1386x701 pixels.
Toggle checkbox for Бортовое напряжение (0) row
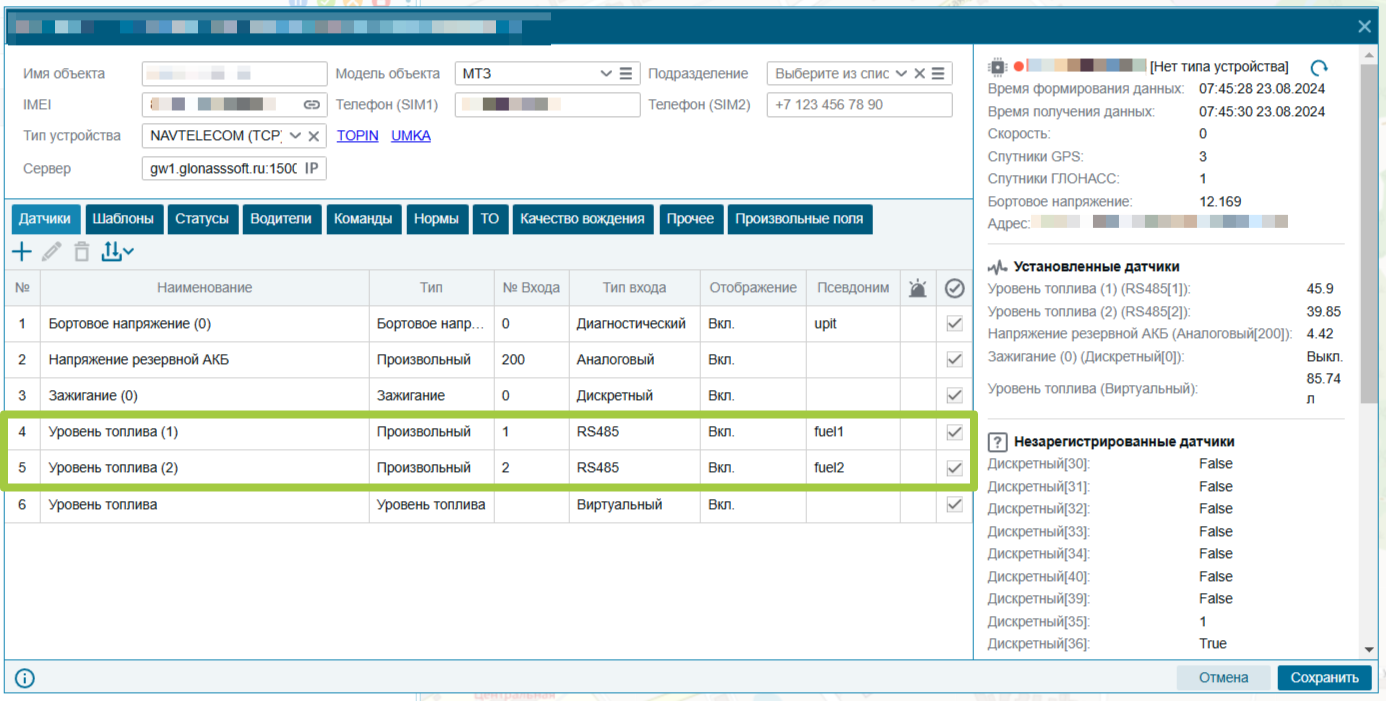954,324
